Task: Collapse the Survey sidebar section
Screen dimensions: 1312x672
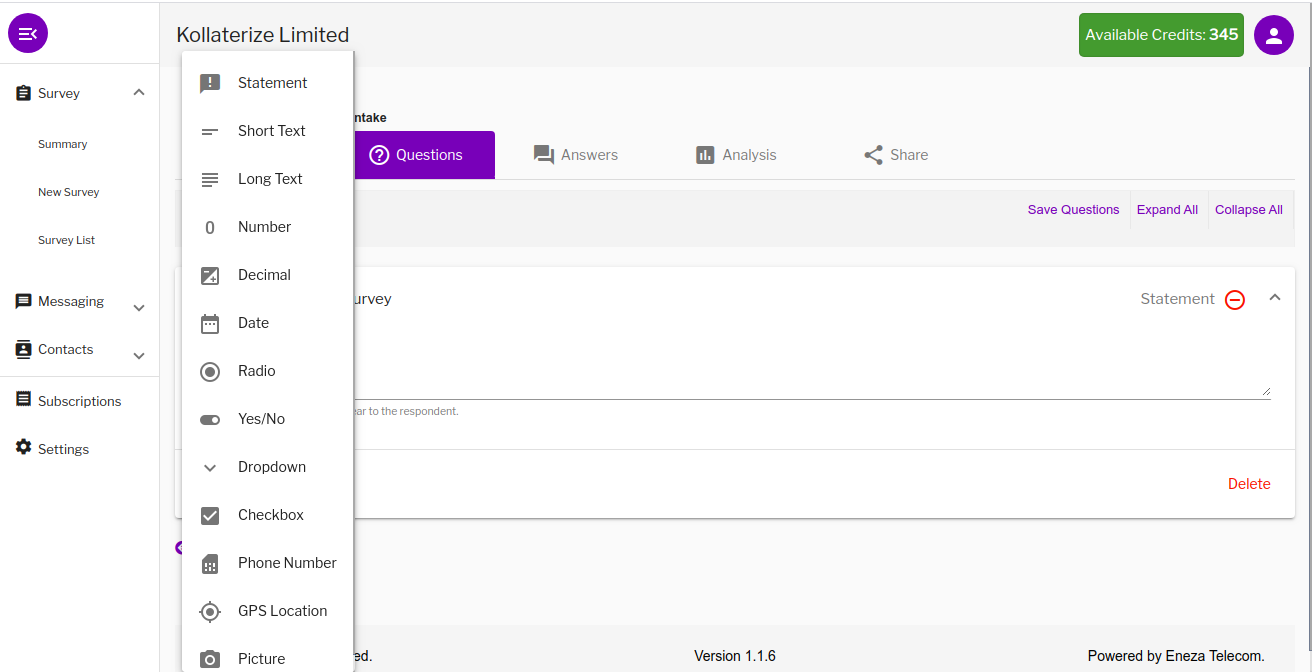Action: pos(139,92)
